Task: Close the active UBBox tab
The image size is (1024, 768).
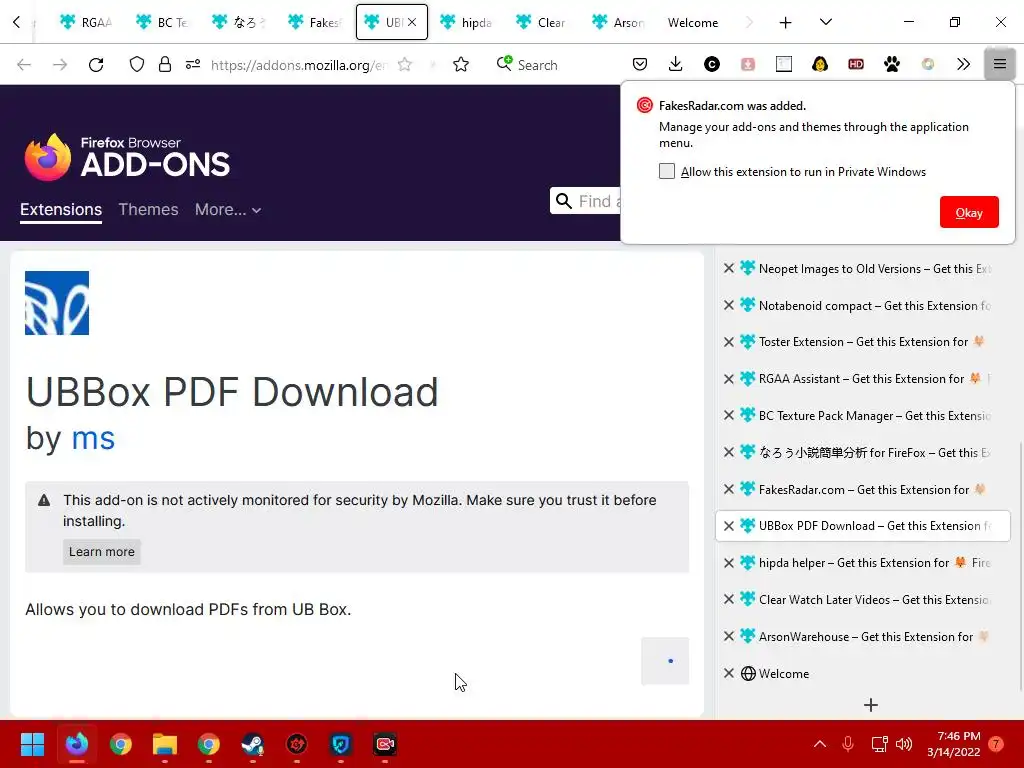Action: 412,22
